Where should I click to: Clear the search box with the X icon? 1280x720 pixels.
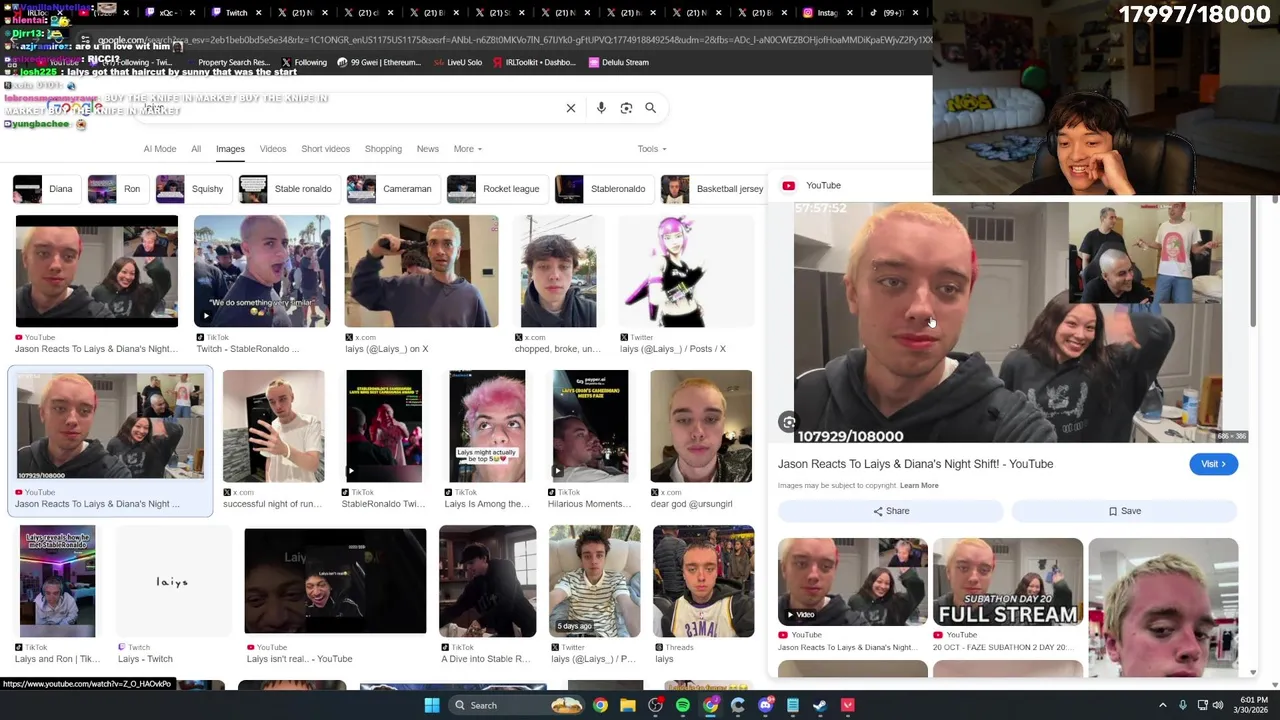click(x=571, y=108)
